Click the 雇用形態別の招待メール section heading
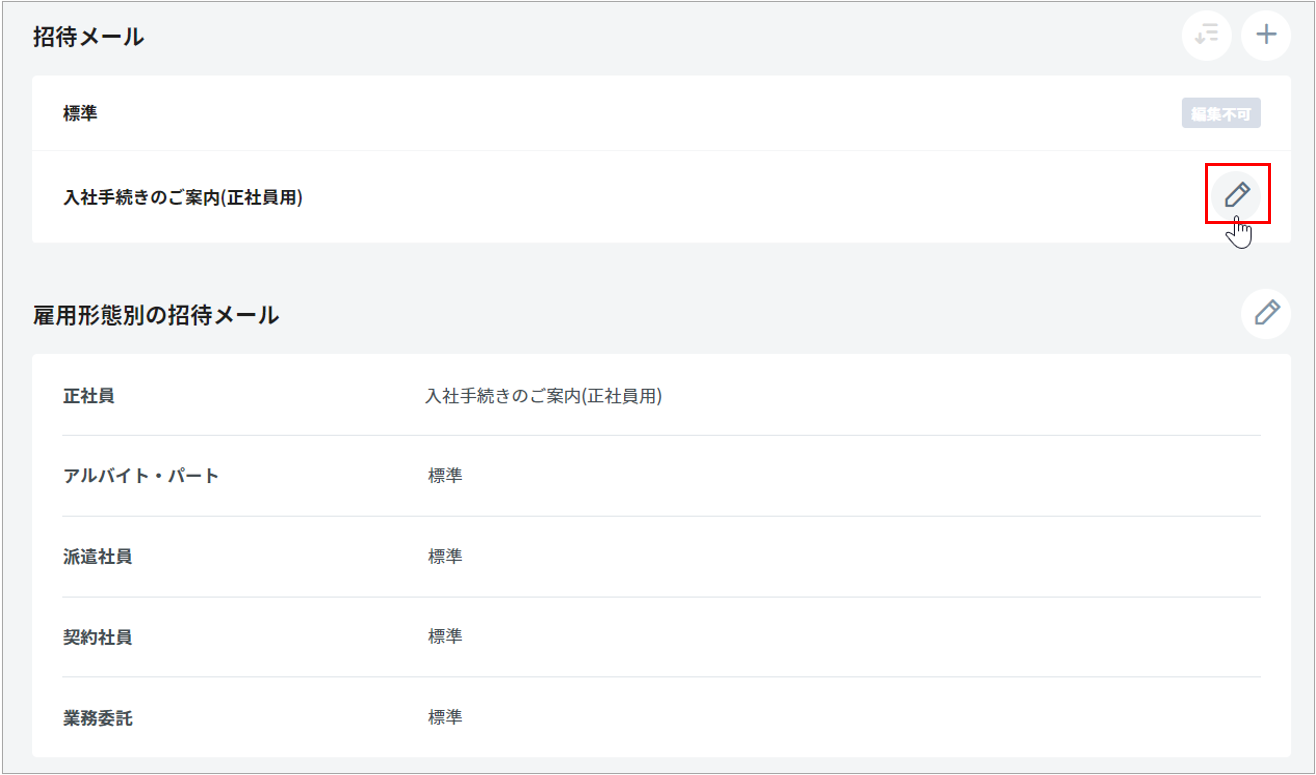The width and height of the screenshot is (1316, 775). 156,315
